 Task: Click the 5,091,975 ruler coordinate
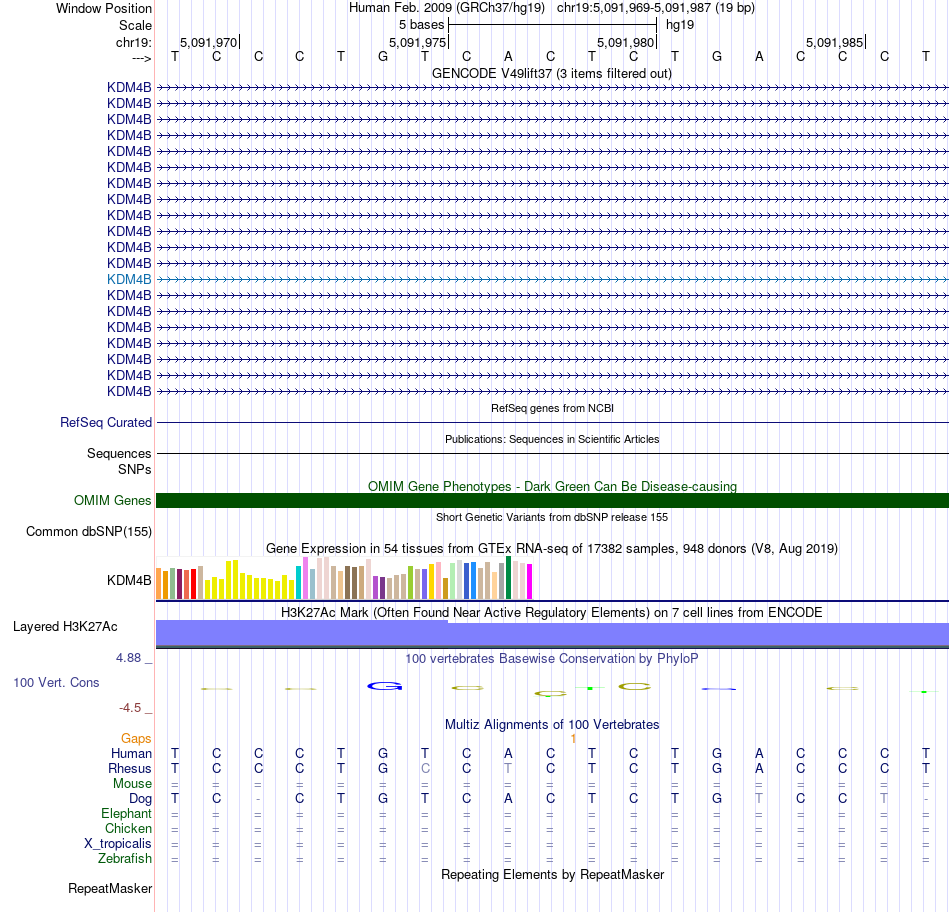click(x=417, y=42)
